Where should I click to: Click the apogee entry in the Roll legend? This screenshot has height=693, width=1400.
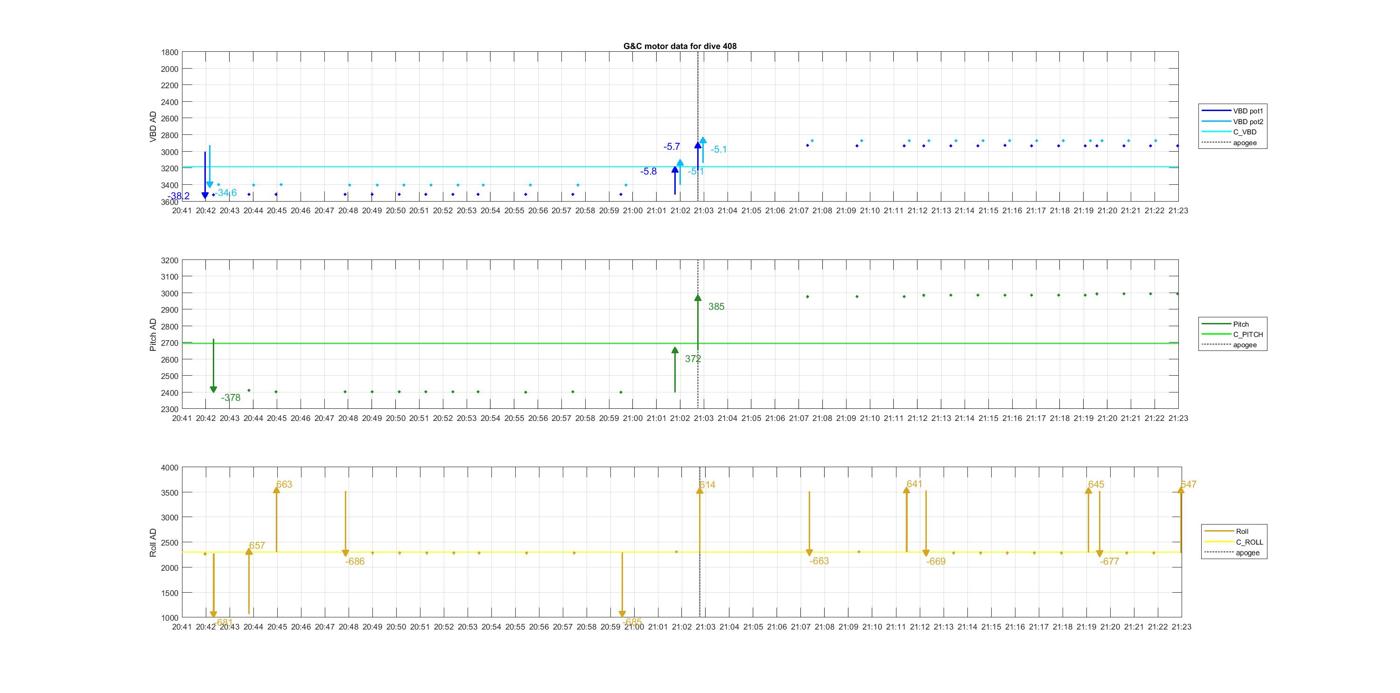pyautogui.click(x=1232, y=552)
